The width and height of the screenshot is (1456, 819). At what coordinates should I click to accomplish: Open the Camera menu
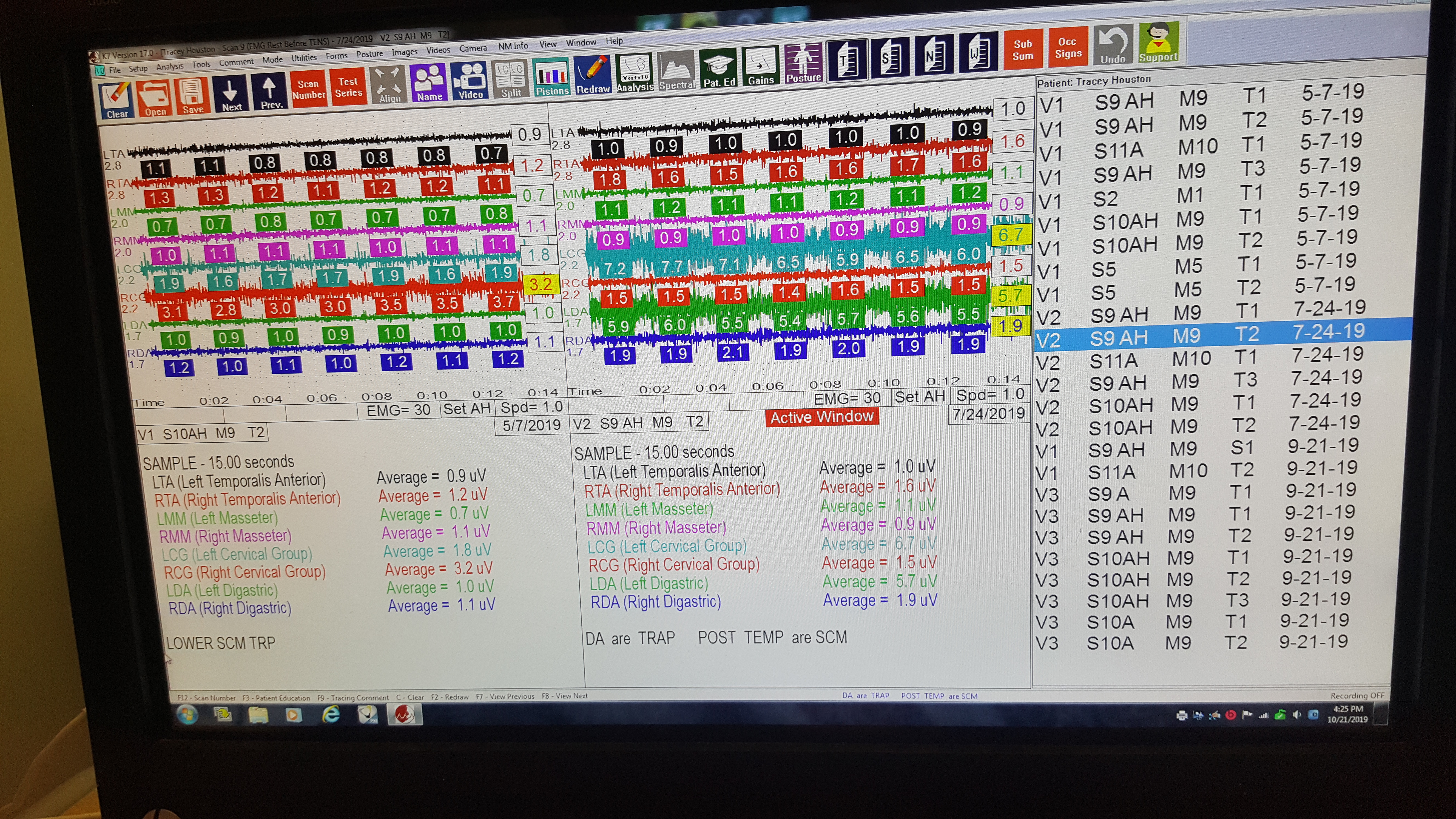click(x=473, y=48)
